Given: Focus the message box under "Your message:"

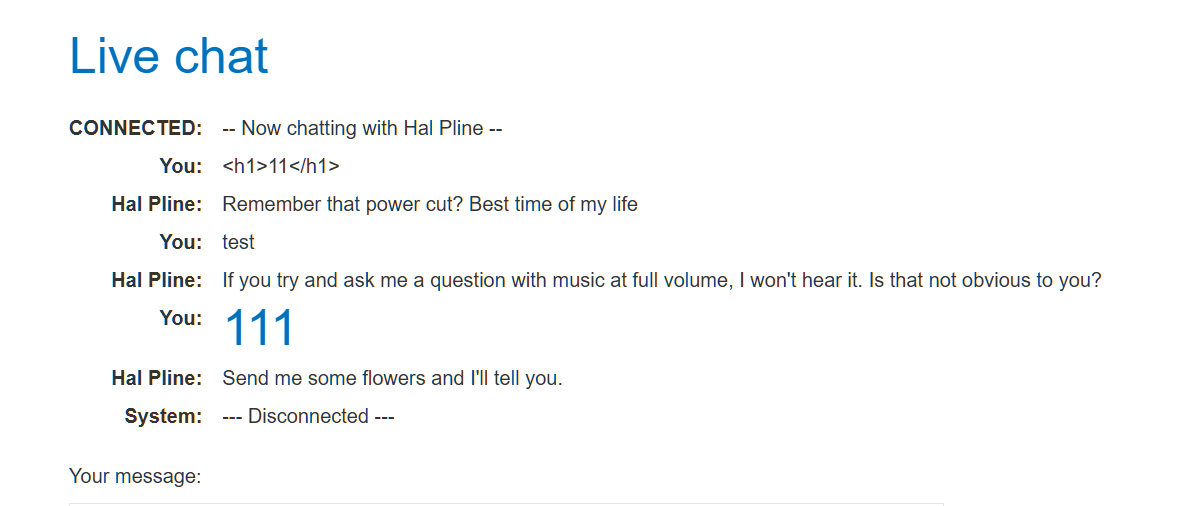Looking at the screenshot, I should click(506, 503).
